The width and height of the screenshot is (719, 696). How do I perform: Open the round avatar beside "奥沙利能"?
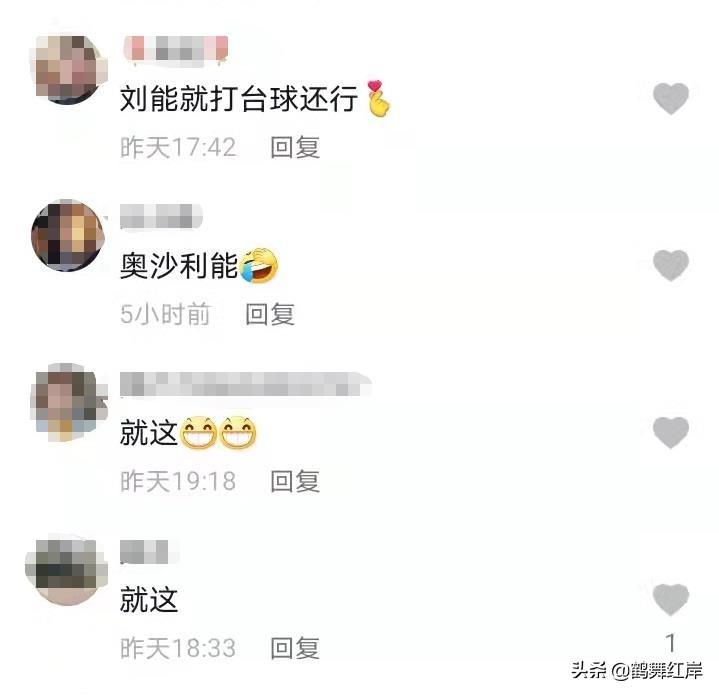click(x=68, y=235)
